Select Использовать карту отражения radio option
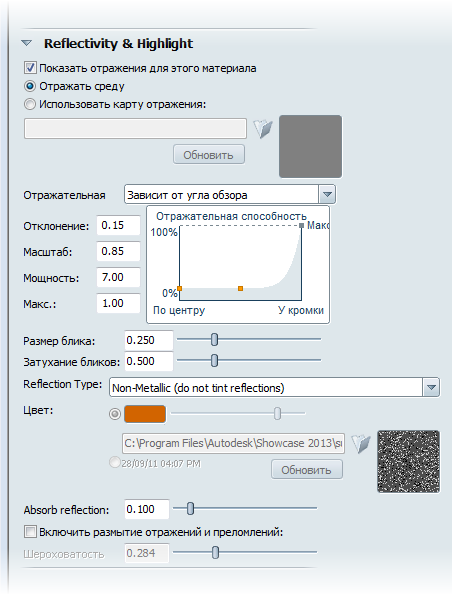Screen dimensions: 452x595 30,104
